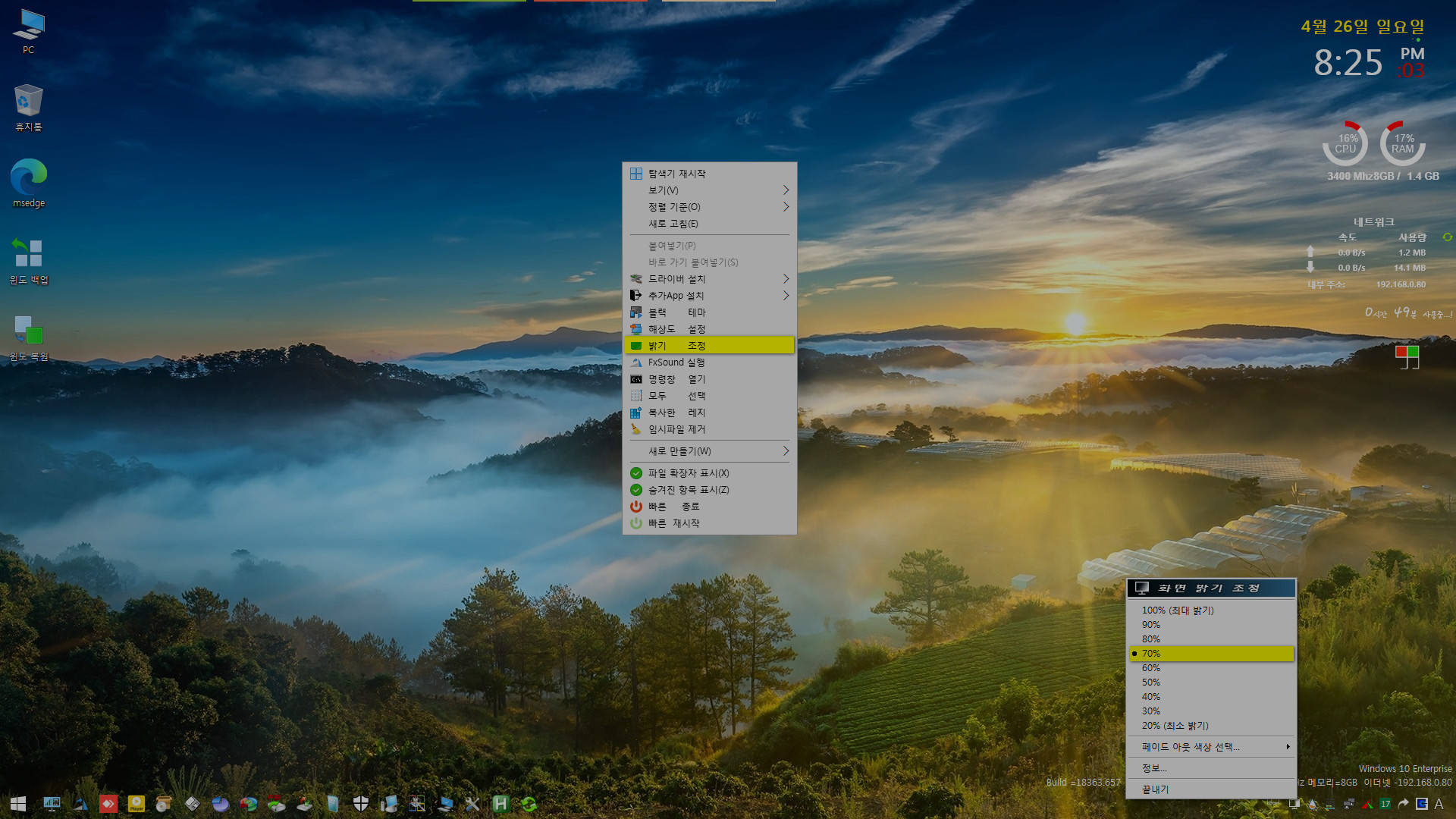Click the 16% CPU gauge widget
This screenshot has height=819, width=1456.
(1346, 143)
